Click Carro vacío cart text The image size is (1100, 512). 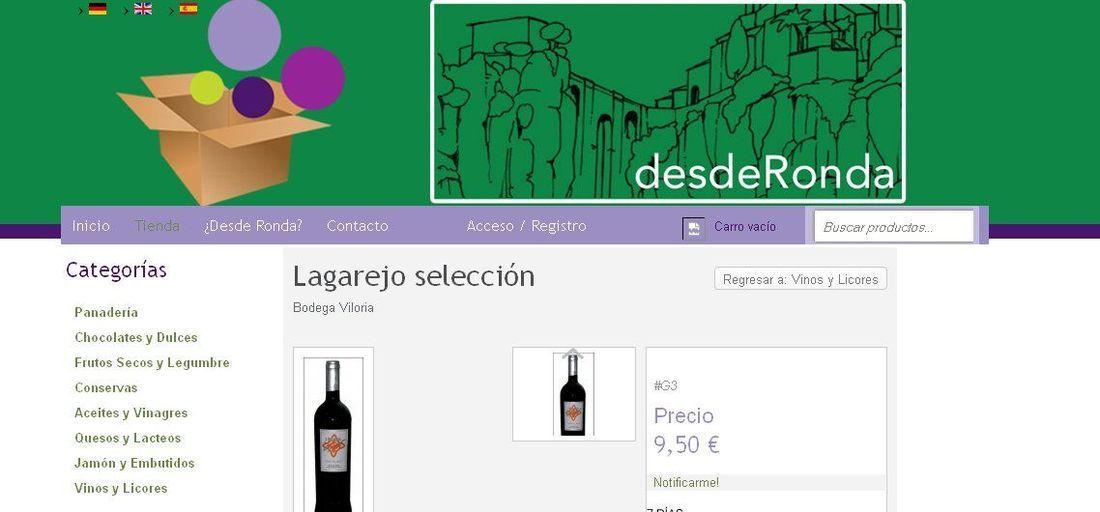[x=745, y=227]
